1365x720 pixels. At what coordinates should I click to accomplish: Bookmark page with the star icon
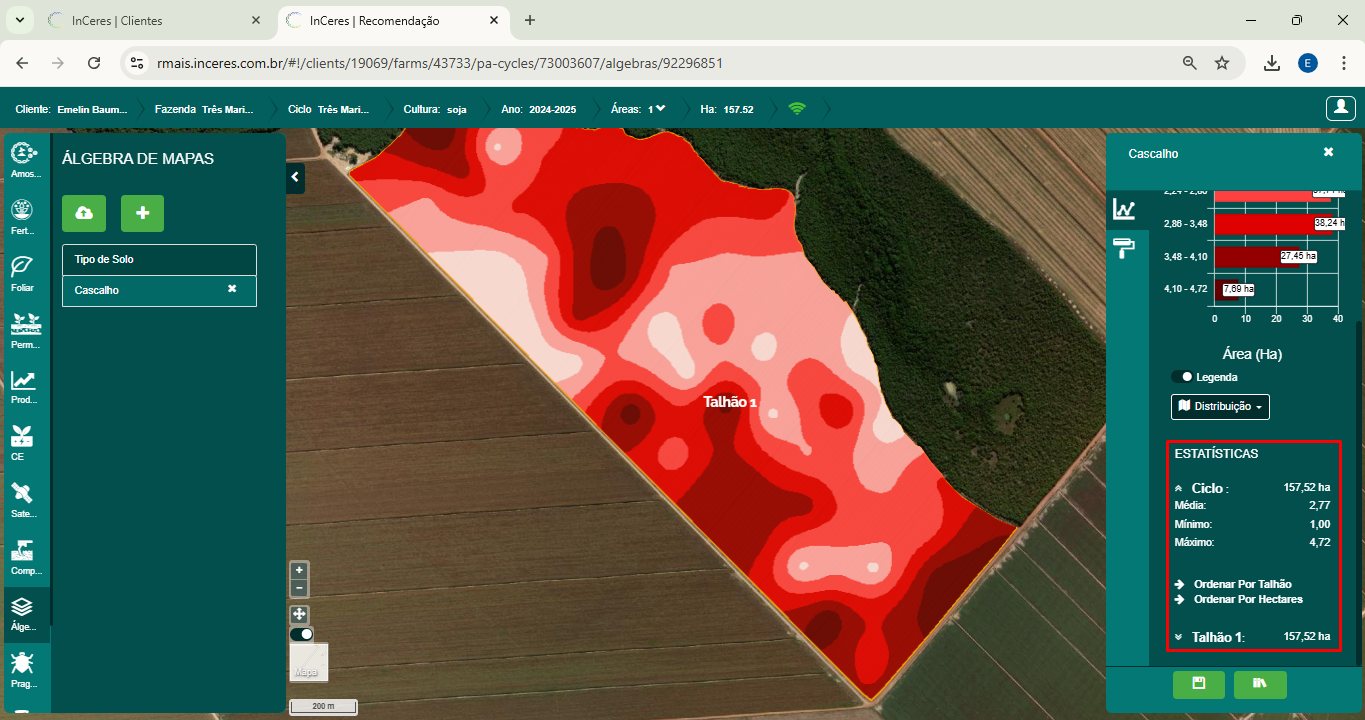[x=1222, y=63]
